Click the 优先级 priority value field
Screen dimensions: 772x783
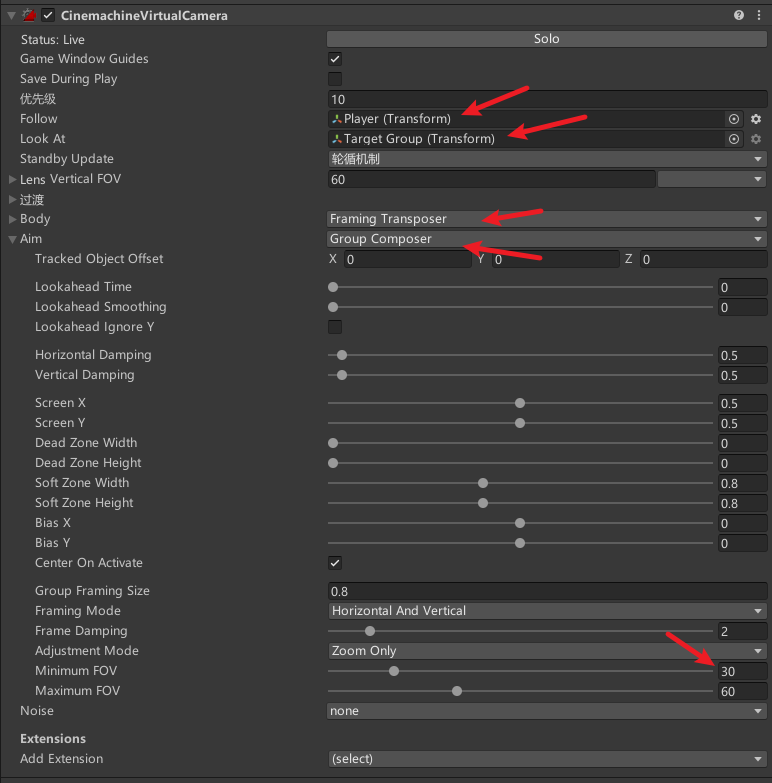pyautogui.click(x=547, y=99)
